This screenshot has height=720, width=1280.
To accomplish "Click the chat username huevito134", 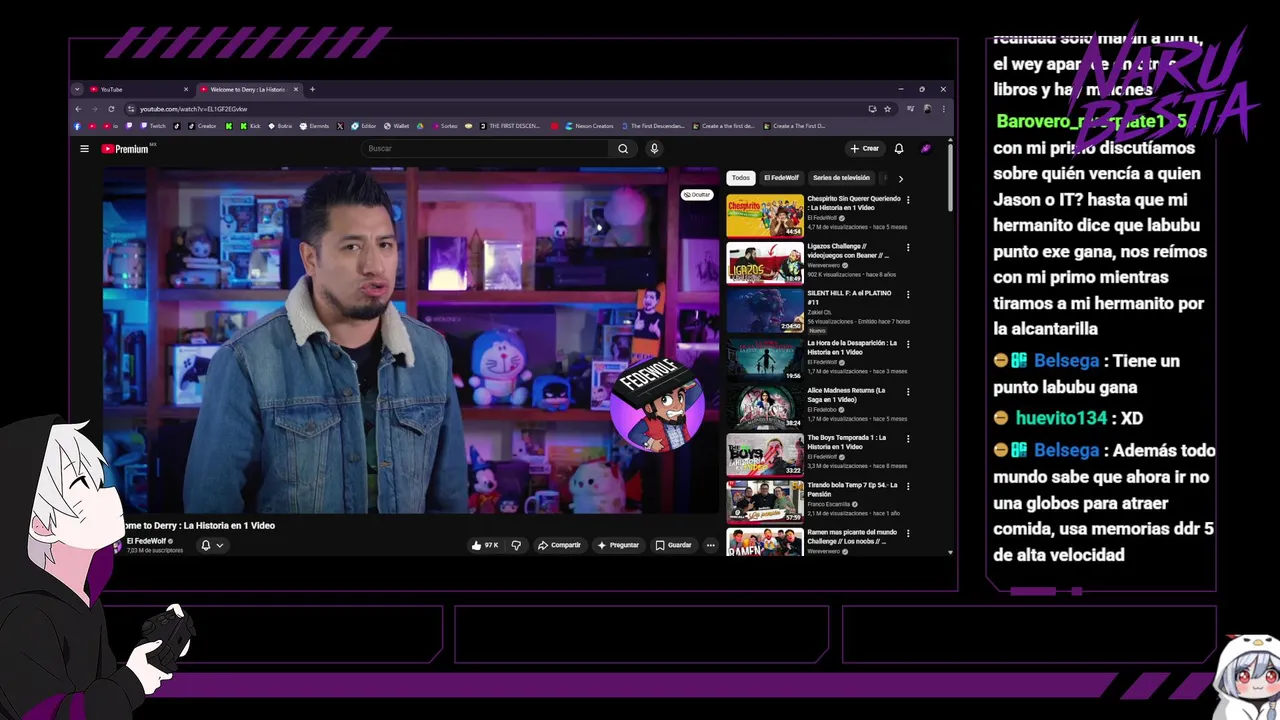I will (x=1061, y=418).
